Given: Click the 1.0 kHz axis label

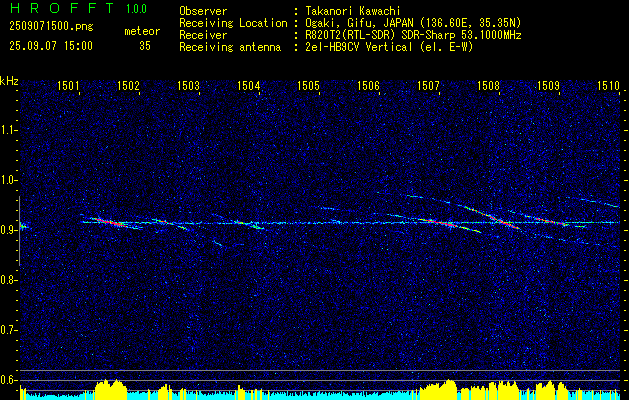Looking at the screenshot, I should [x=8, y=180].
